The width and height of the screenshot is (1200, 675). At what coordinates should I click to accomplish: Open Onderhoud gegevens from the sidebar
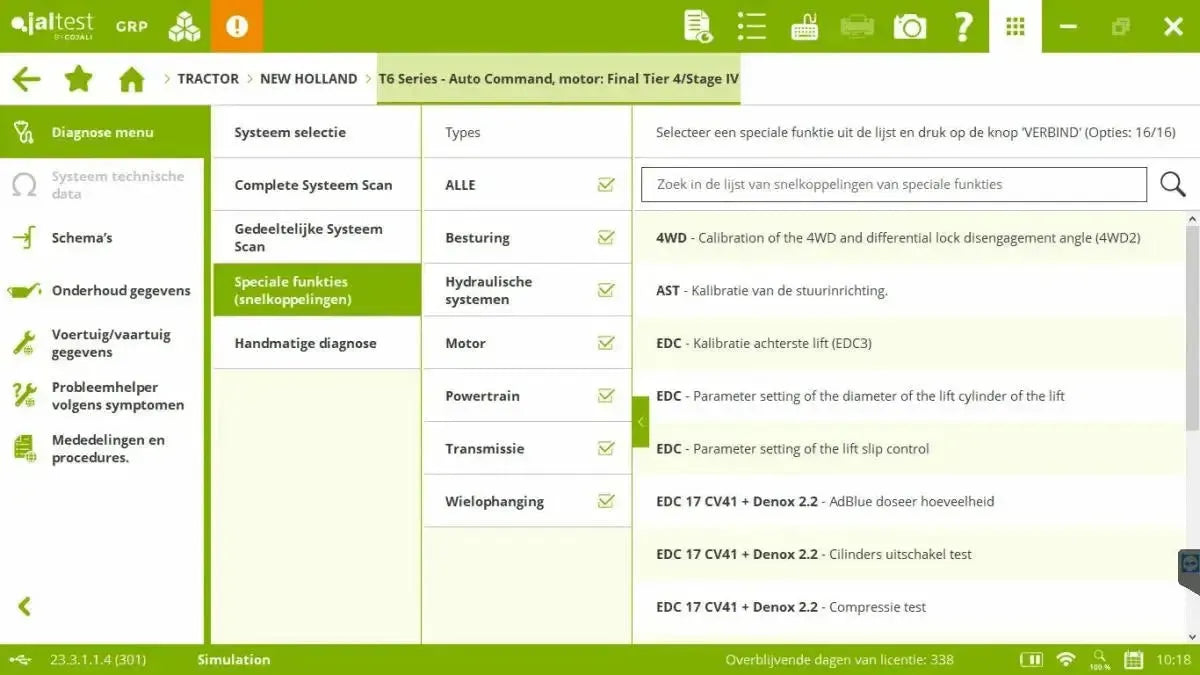(x=121, y=290)
